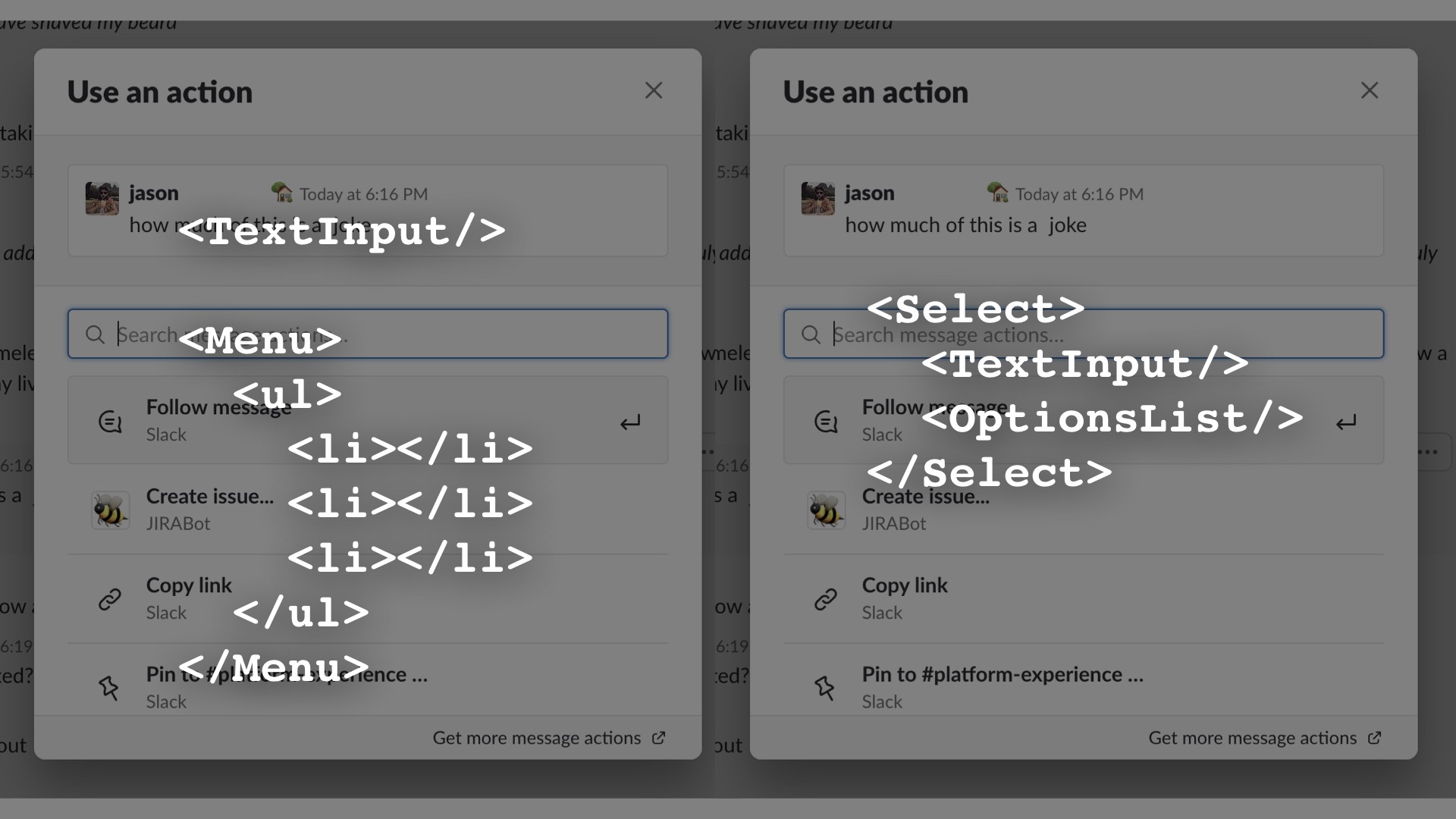
Task: Focus the right Search message actions field
Action: coord(1084,334)
